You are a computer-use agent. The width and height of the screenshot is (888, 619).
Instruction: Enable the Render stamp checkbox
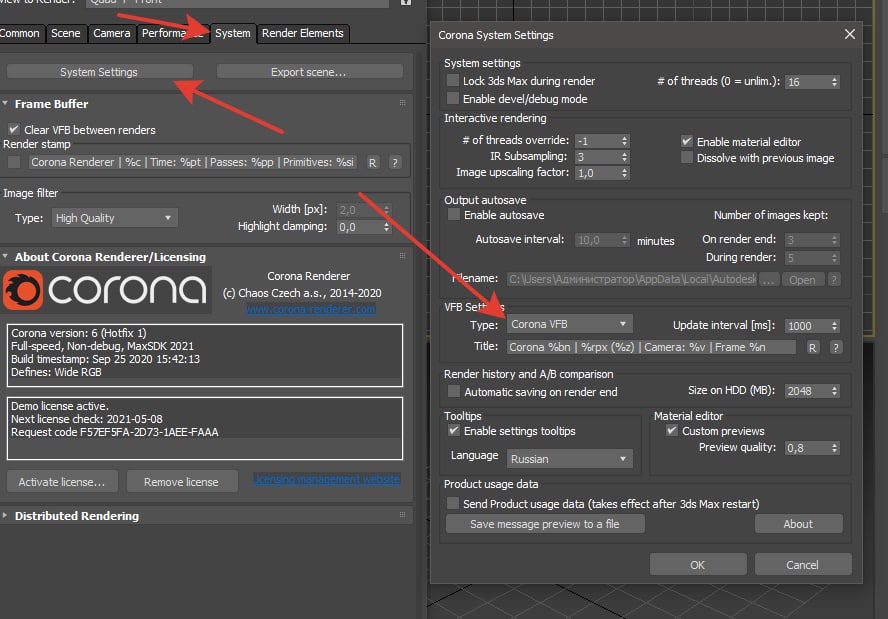[14, 162]
